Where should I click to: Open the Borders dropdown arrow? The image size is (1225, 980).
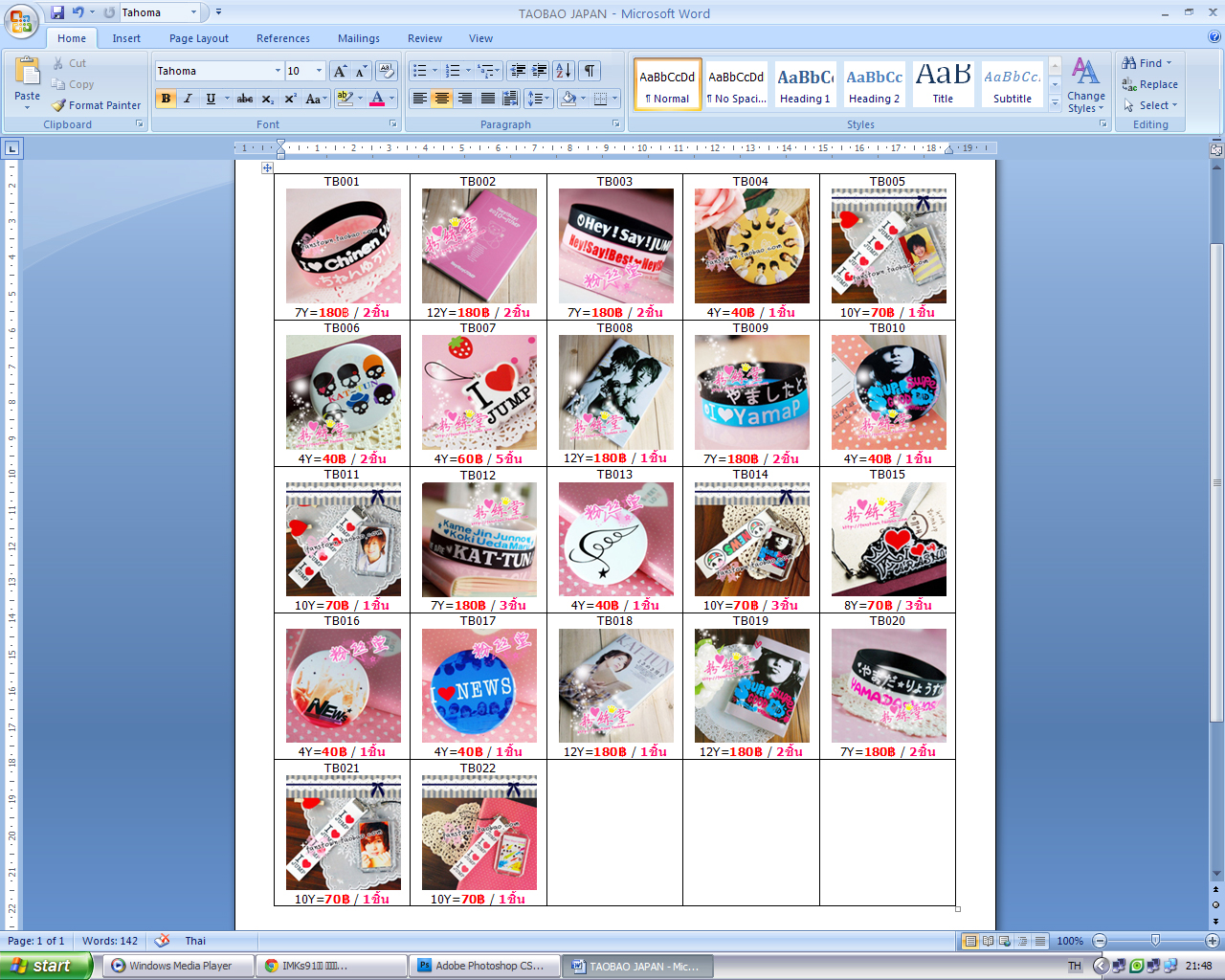point(614,99)
